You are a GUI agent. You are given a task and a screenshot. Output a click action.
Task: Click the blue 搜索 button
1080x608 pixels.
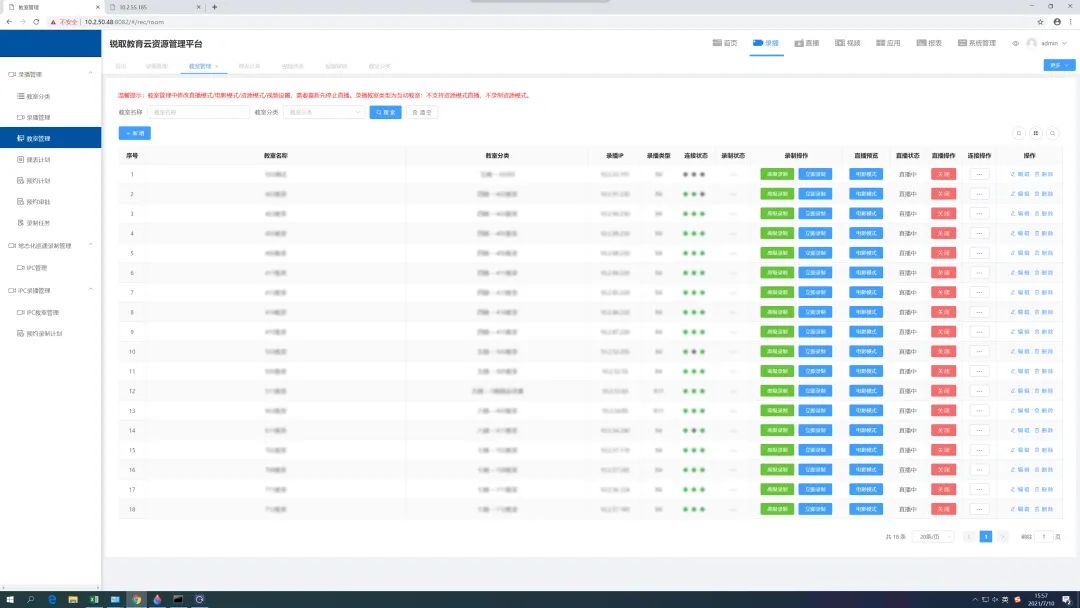pos(385,113)
